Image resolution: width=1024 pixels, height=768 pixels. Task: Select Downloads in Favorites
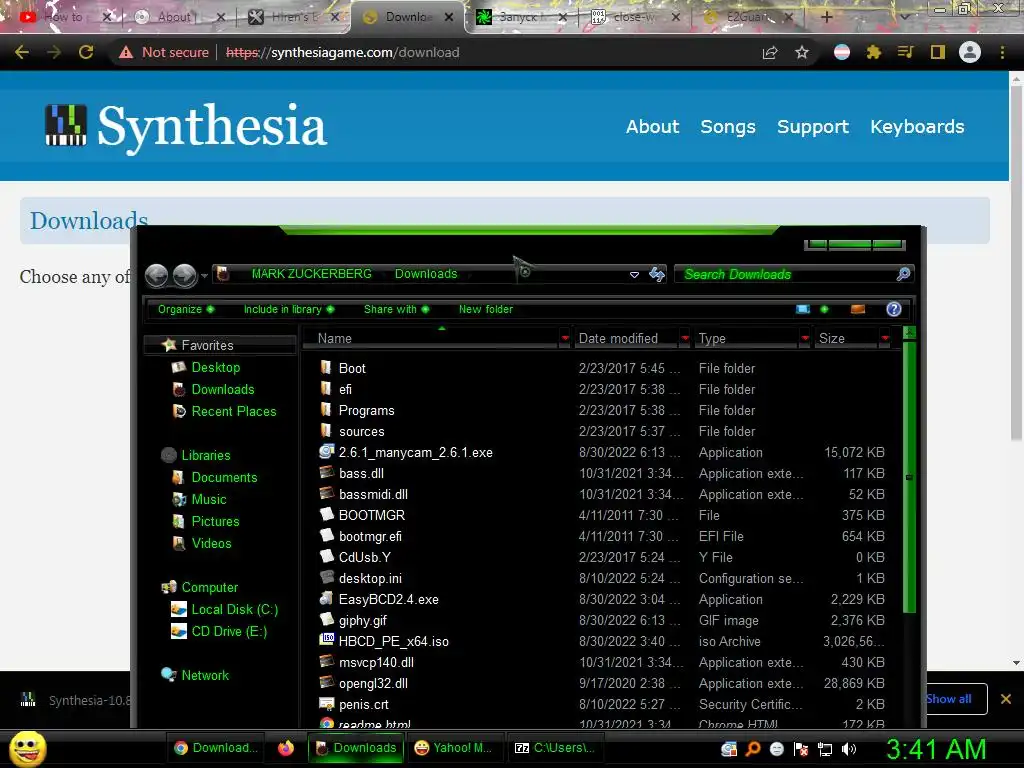point(223,389)
